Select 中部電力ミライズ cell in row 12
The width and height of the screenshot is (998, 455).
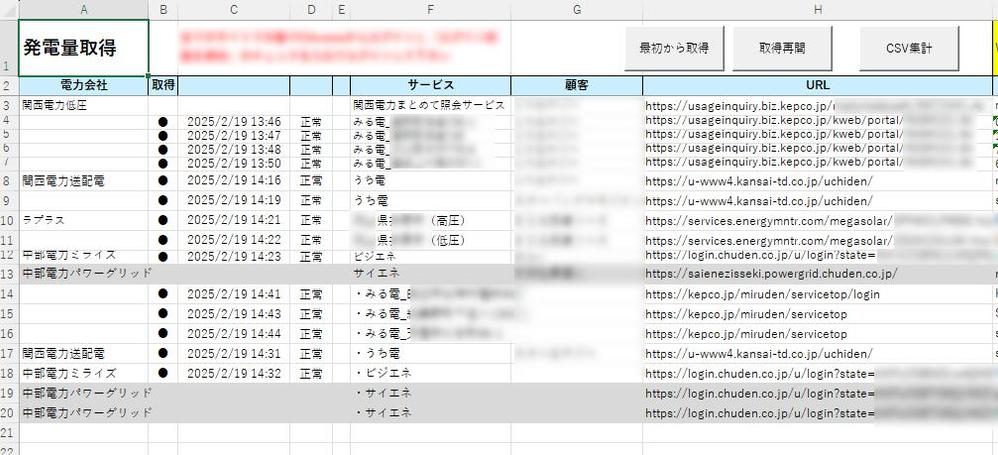84,256
